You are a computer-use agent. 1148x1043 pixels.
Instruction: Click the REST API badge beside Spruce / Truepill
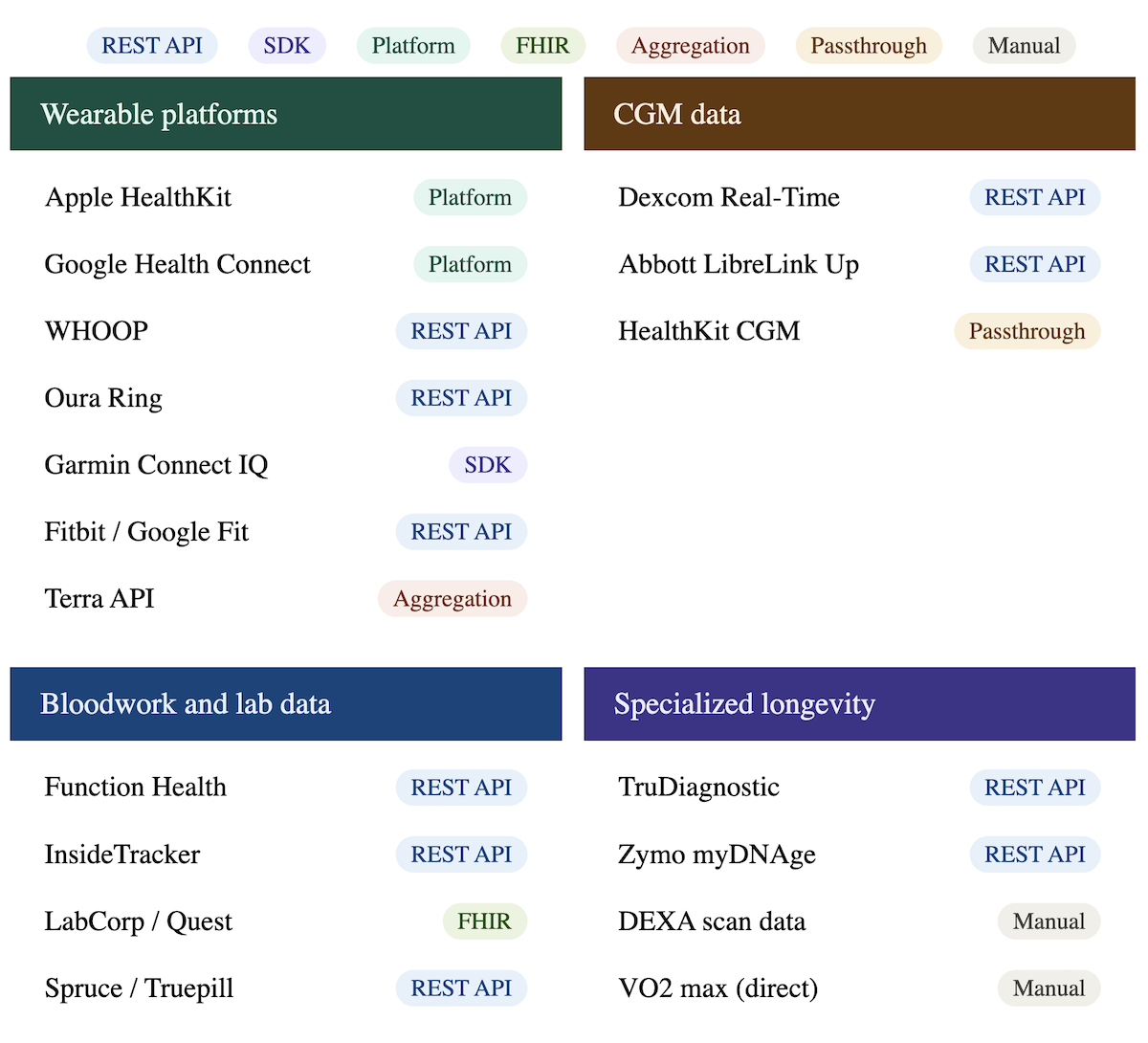tap(461, 988)
